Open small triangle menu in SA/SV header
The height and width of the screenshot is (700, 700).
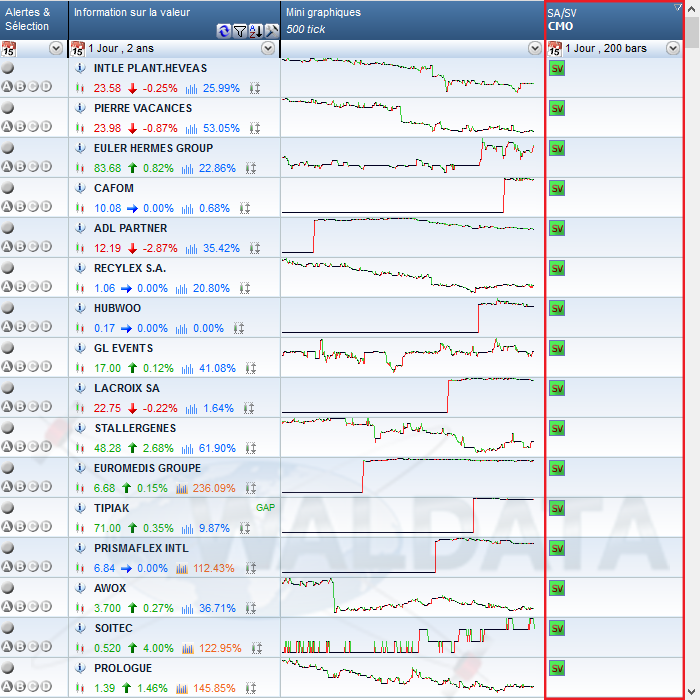pos(678,7)
